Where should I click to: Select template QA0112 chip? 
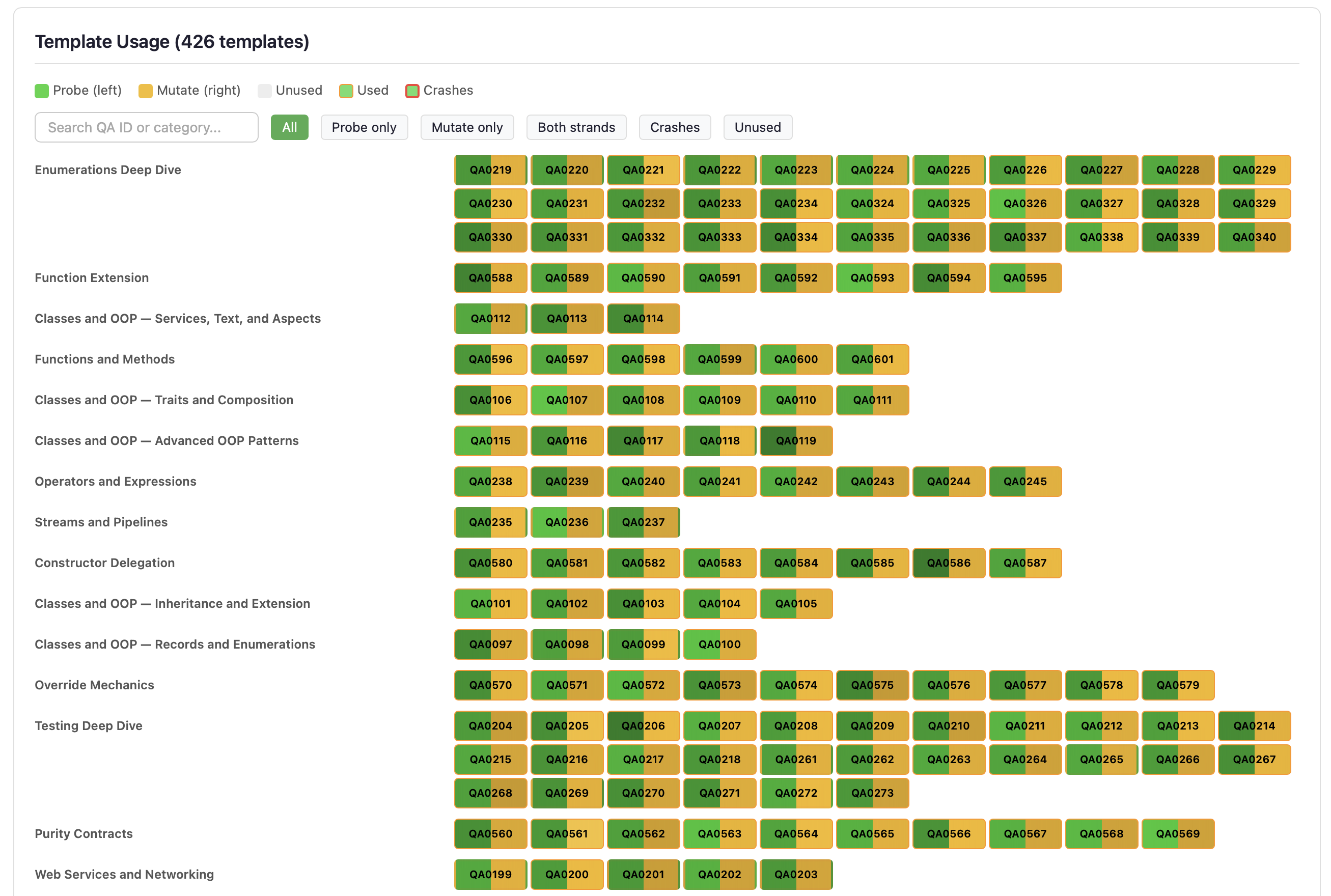(490, 318)
